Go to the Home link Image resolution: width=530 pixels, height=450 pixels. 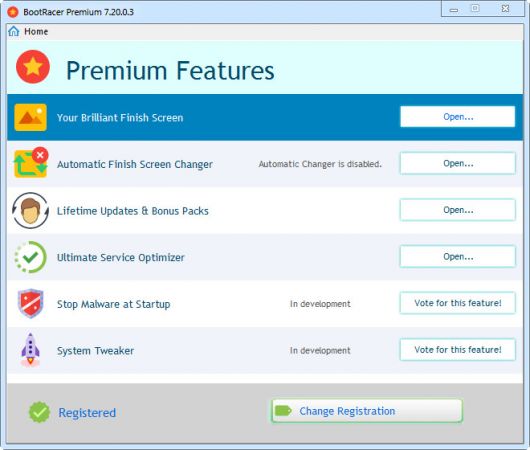36,31
